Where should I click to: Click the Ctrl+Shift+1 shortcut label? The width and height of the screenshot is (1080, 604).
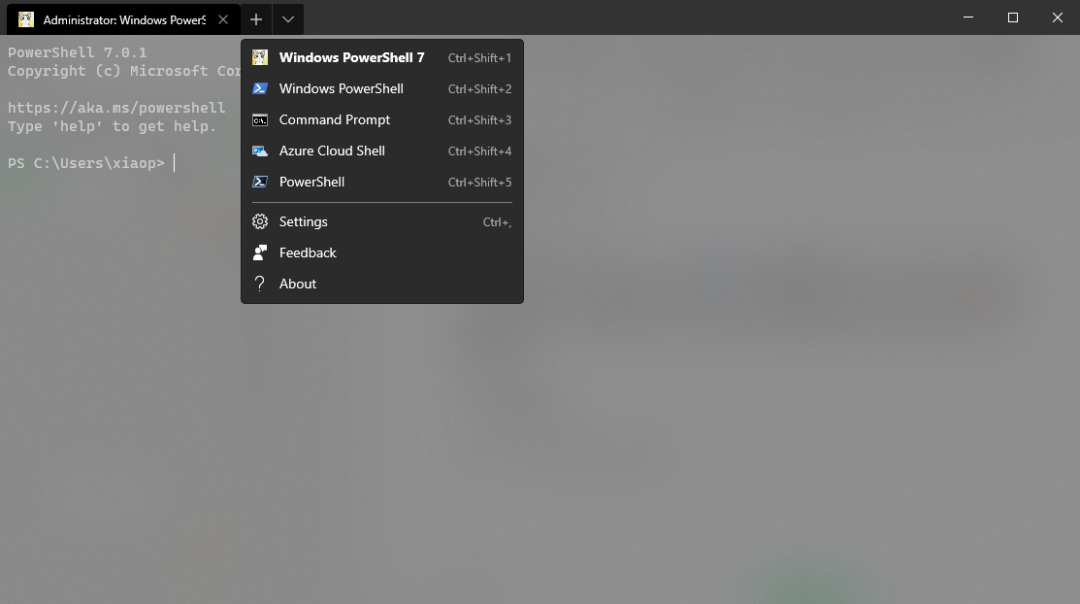click(x=479, y=58)
